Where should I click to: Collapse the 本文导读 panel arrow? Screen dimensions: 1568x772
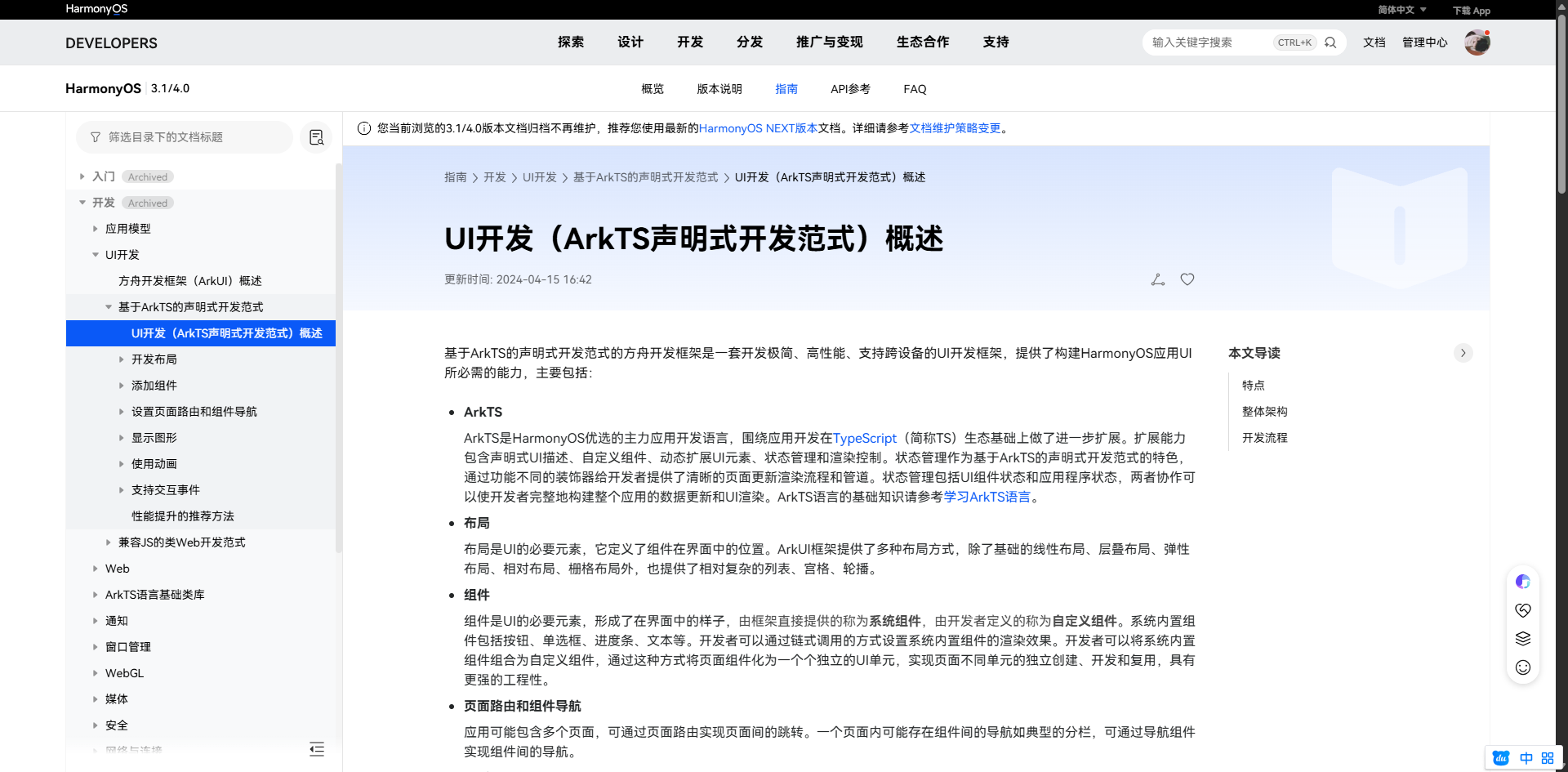tap(1463, 353)
